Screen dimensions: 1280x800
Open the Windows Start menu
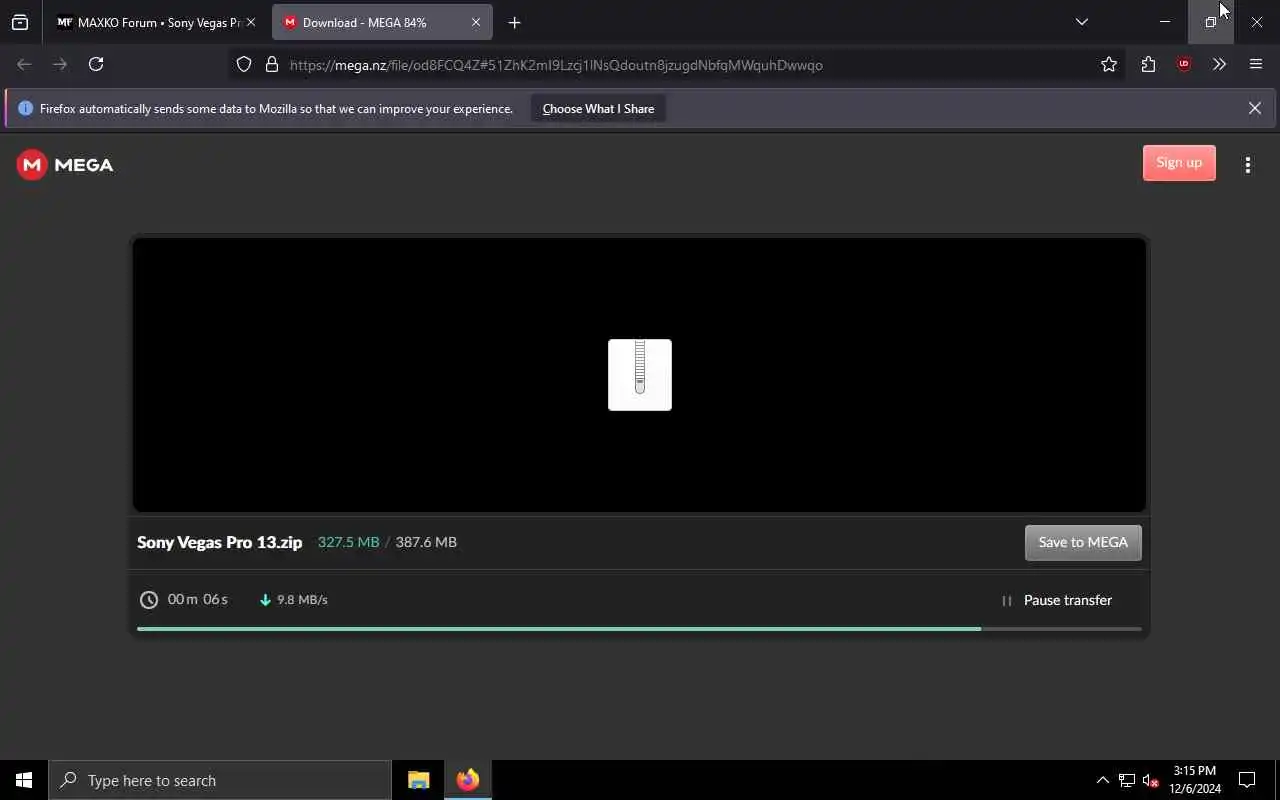(x=24, y=780)
